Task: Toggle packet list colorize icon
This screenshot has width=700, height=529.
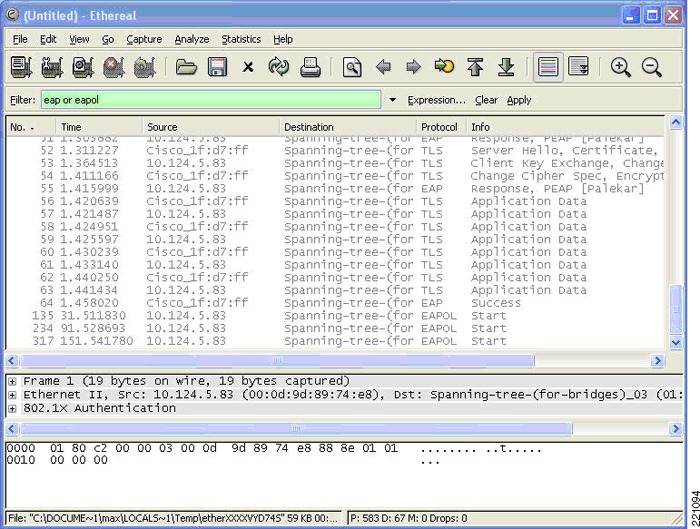Action: [548, 67]
